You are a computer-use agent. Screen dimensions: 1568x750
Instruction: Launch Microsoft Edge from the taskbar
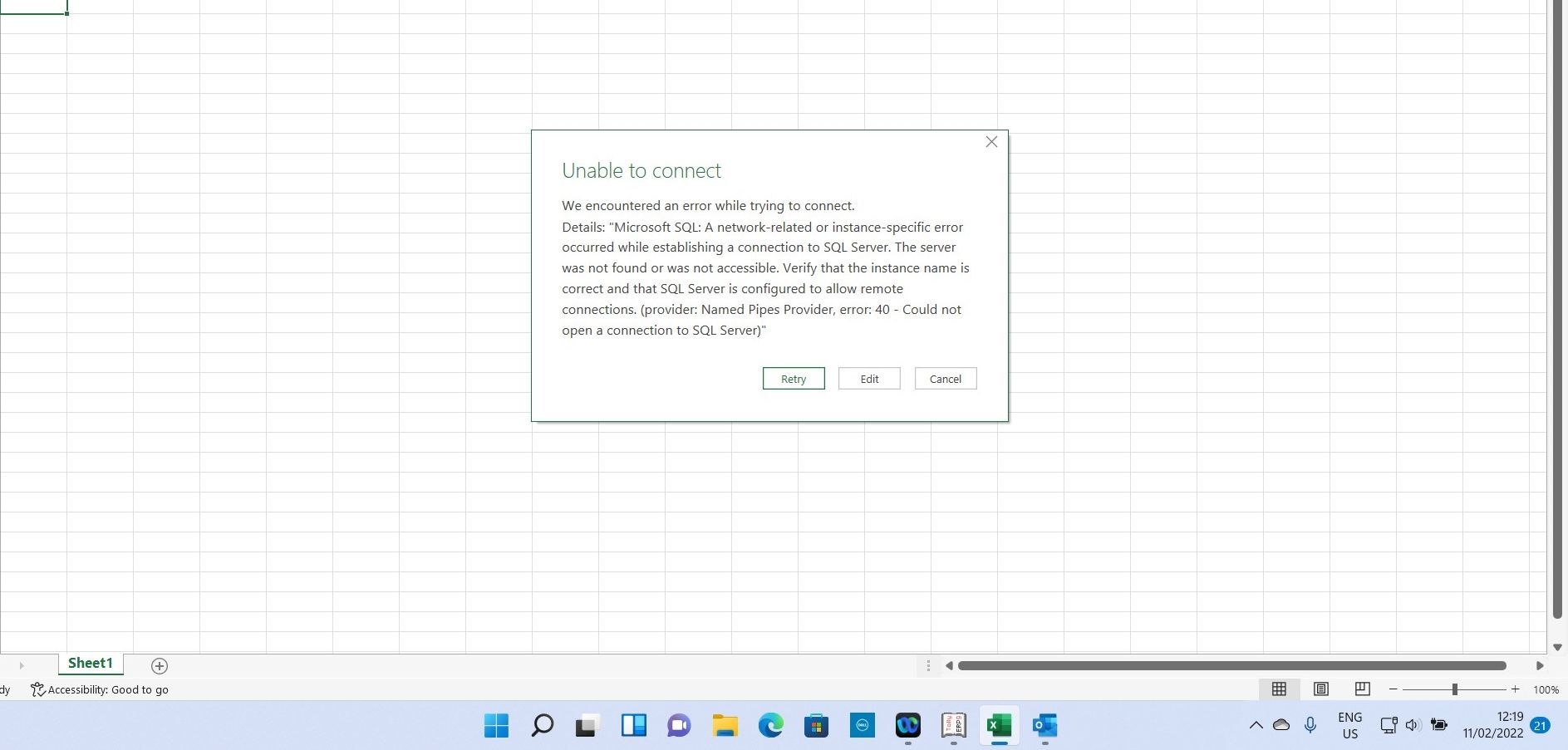pos(771,725)
